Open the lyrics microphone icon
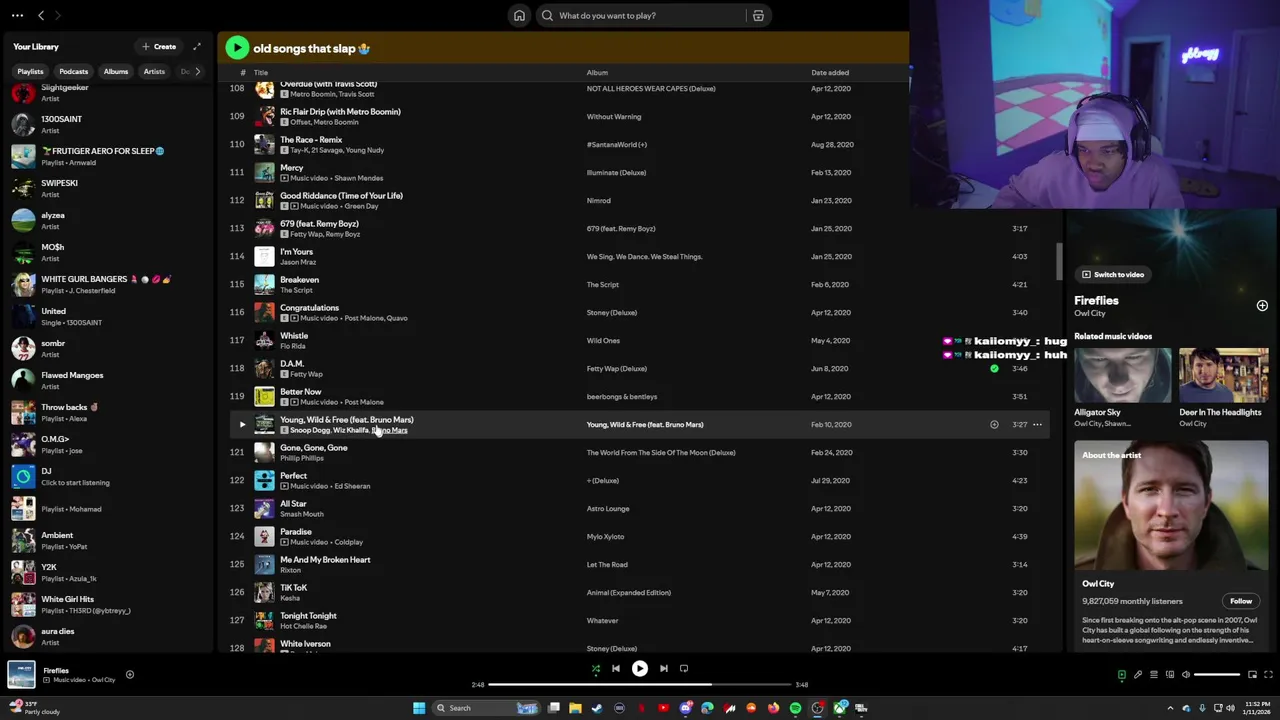 click(x=1137, y=675)
